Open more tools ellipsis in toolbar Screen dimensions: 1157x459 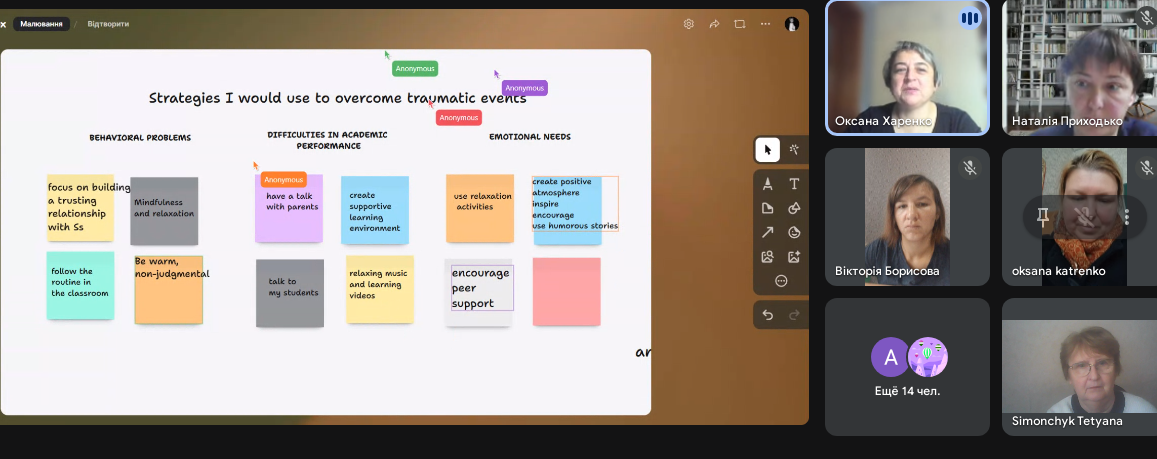pyautogui.click(x=781, y=281)
